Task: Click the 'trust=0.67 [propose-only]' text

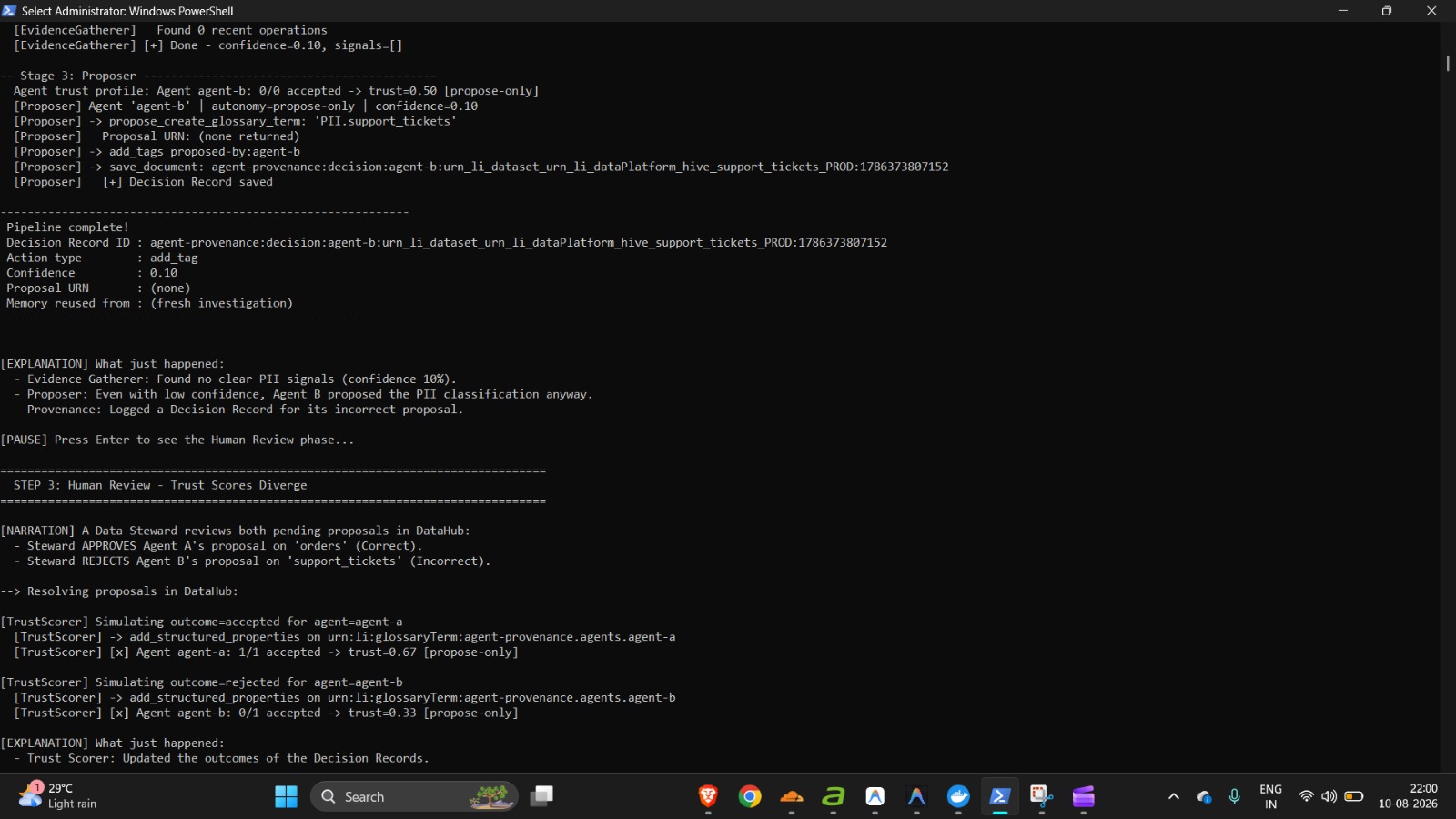Action: 433,652
